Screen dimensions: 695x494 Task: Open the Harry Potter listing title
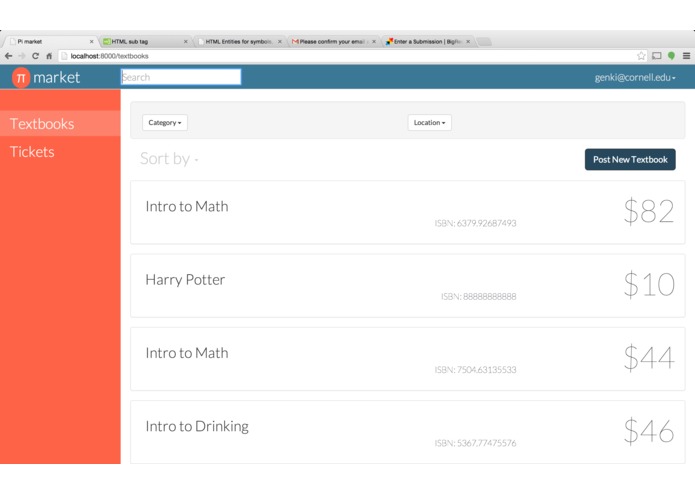185,280
